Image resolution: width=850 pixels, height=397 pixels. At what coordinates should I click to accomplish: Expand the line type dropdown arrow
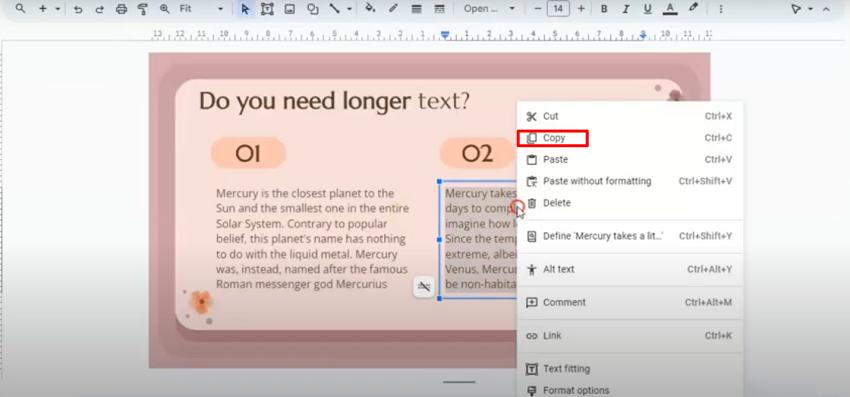click(x=349, y=9)
